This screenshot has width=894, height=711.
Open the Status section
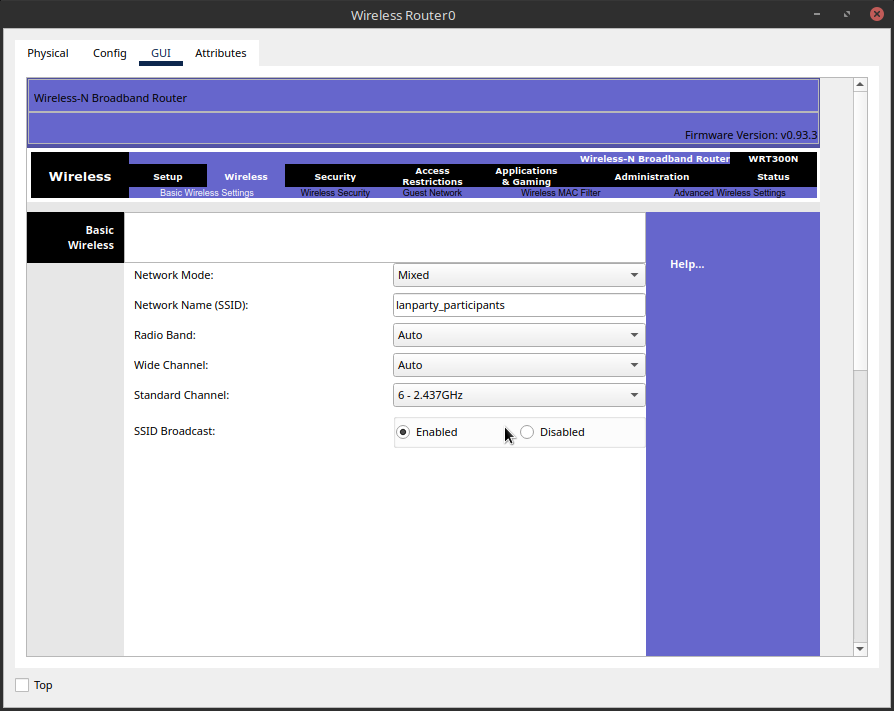(773, 177)
